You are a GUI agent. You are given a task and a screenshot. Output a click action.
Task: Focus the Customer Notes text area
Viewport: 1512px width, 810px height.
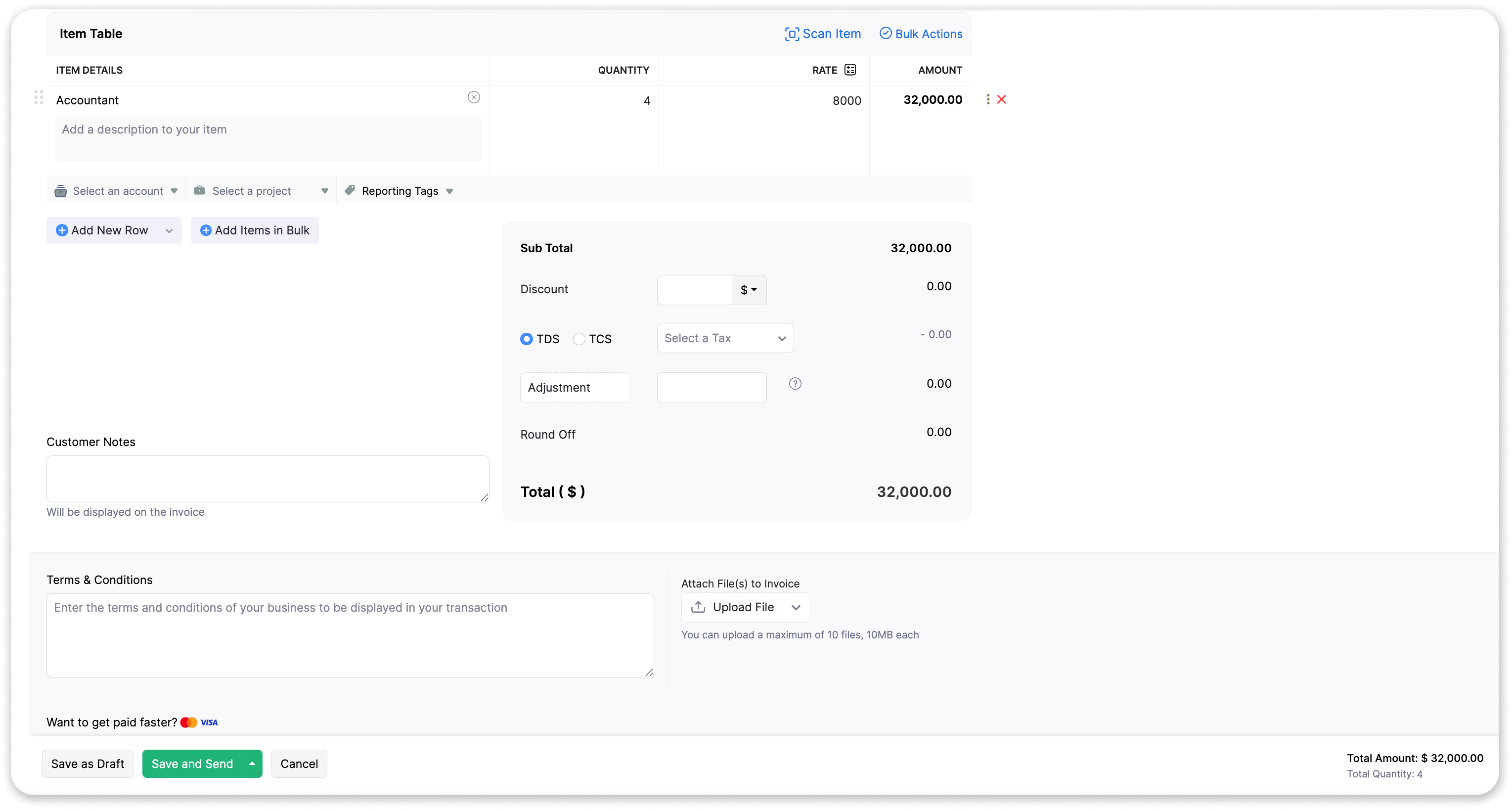point(267,478)
